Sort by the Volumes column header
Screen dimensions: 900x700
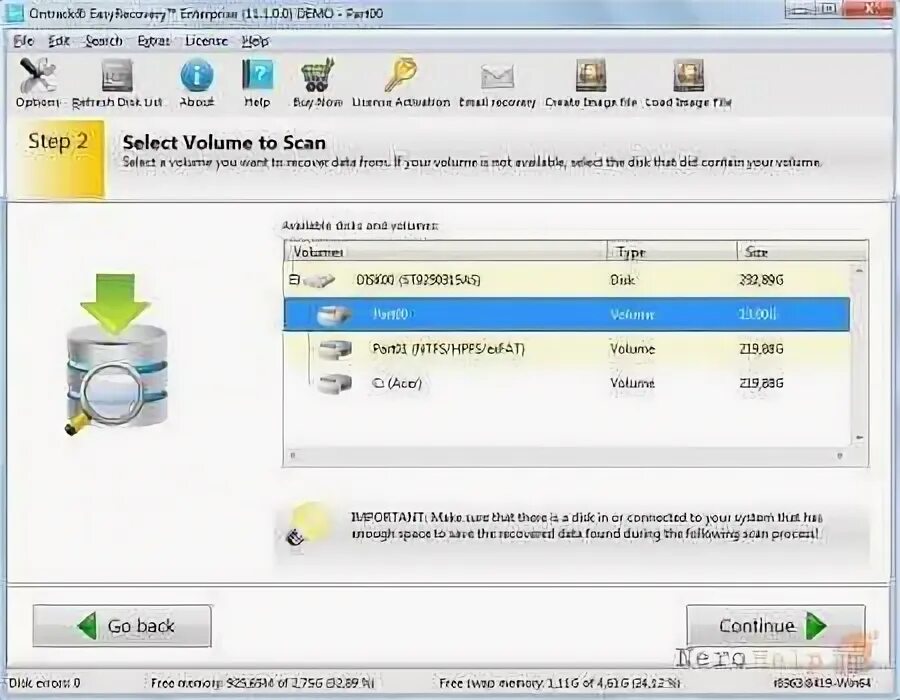pyautogui.click(x=445, y=252)
